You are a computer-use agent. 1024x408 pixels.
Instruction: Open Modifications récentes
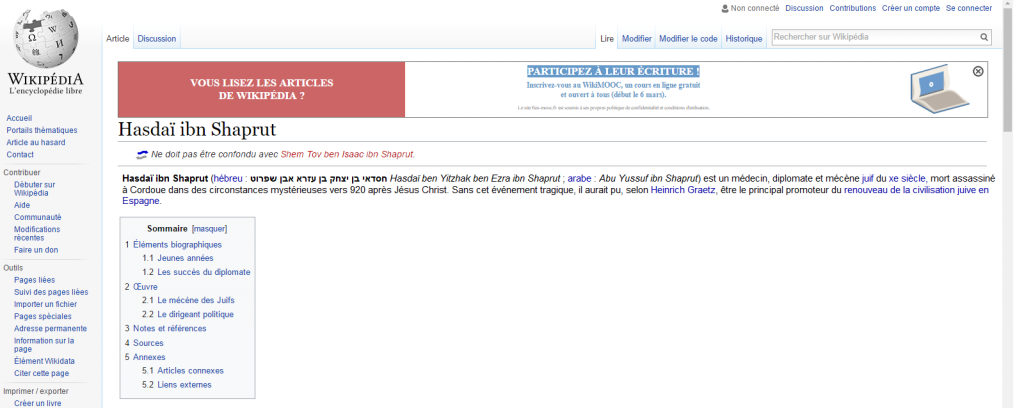pyautogui.click(x=37, y=234)
